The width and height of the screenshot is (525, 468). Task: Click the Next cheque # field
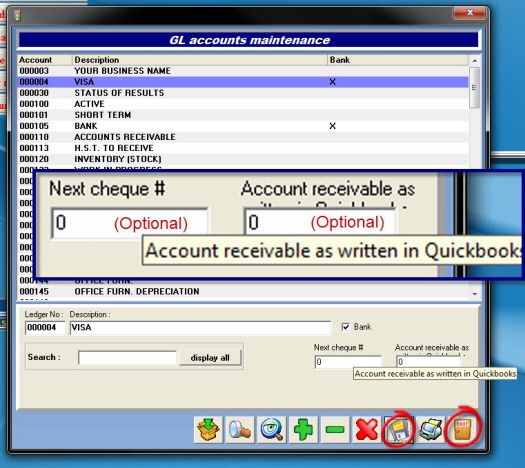click(348, 362)
